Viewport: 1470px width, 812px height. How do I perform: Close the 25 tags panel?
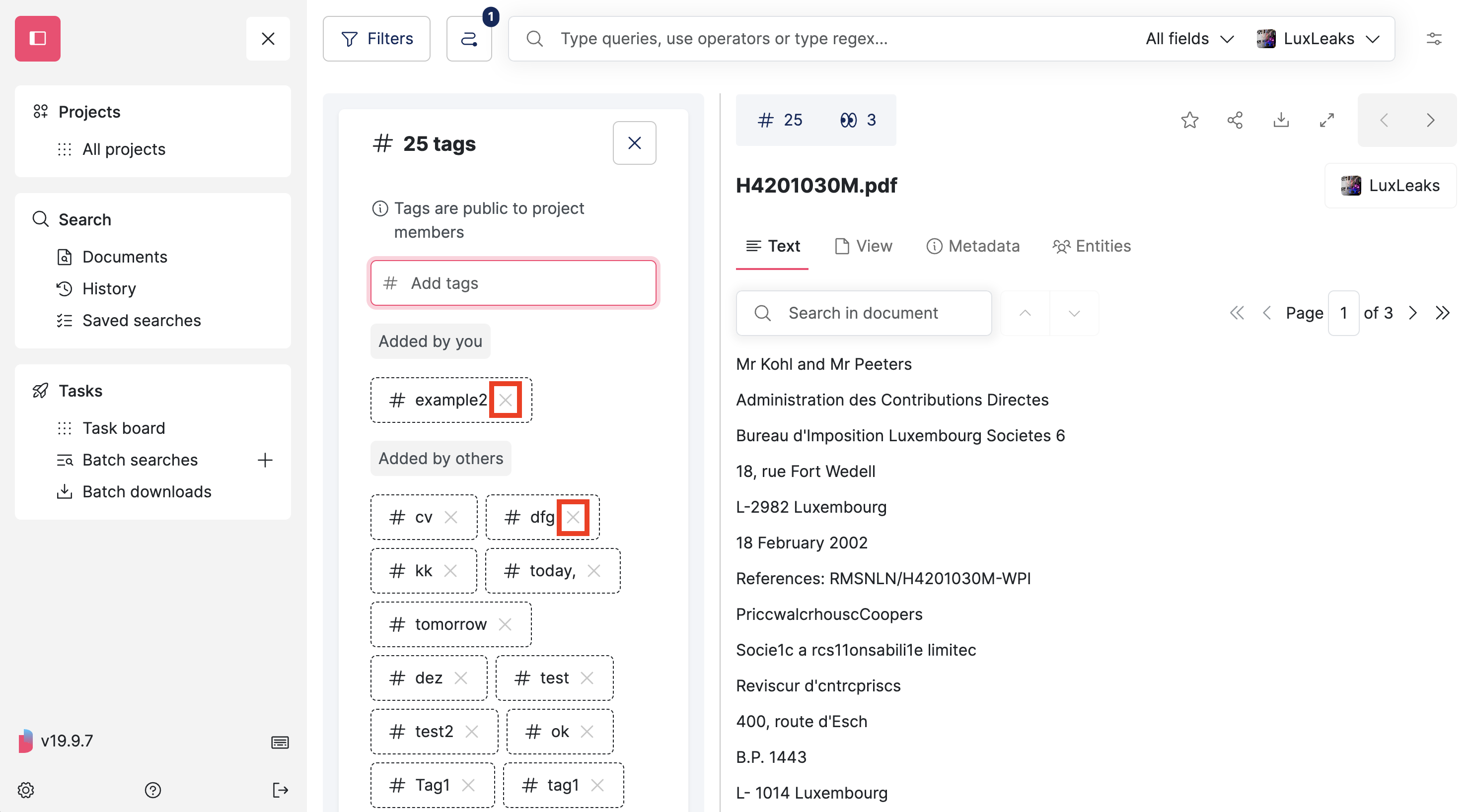click(634, 142)
